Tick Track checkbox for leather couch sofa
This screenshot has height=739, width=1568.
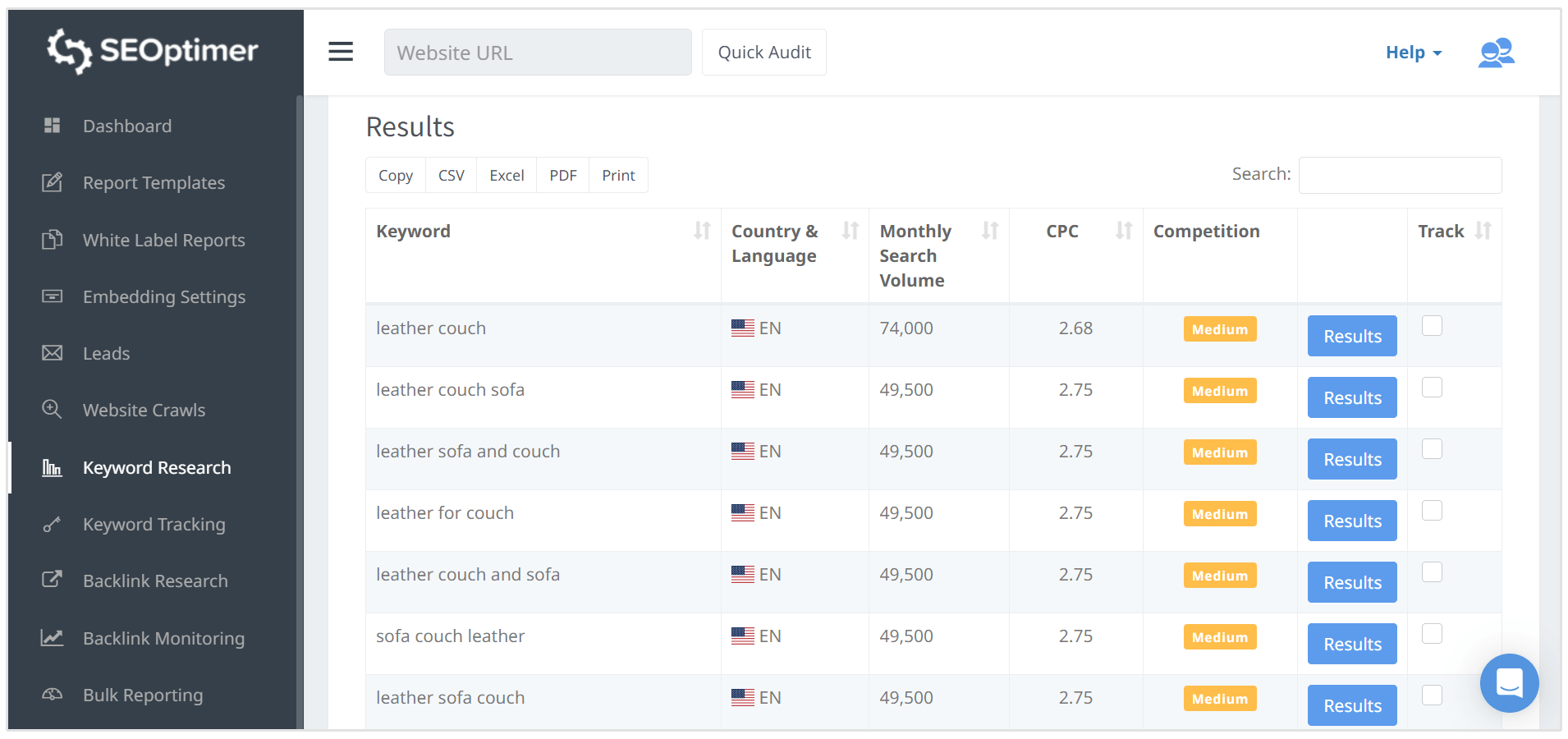[1432, 388]
